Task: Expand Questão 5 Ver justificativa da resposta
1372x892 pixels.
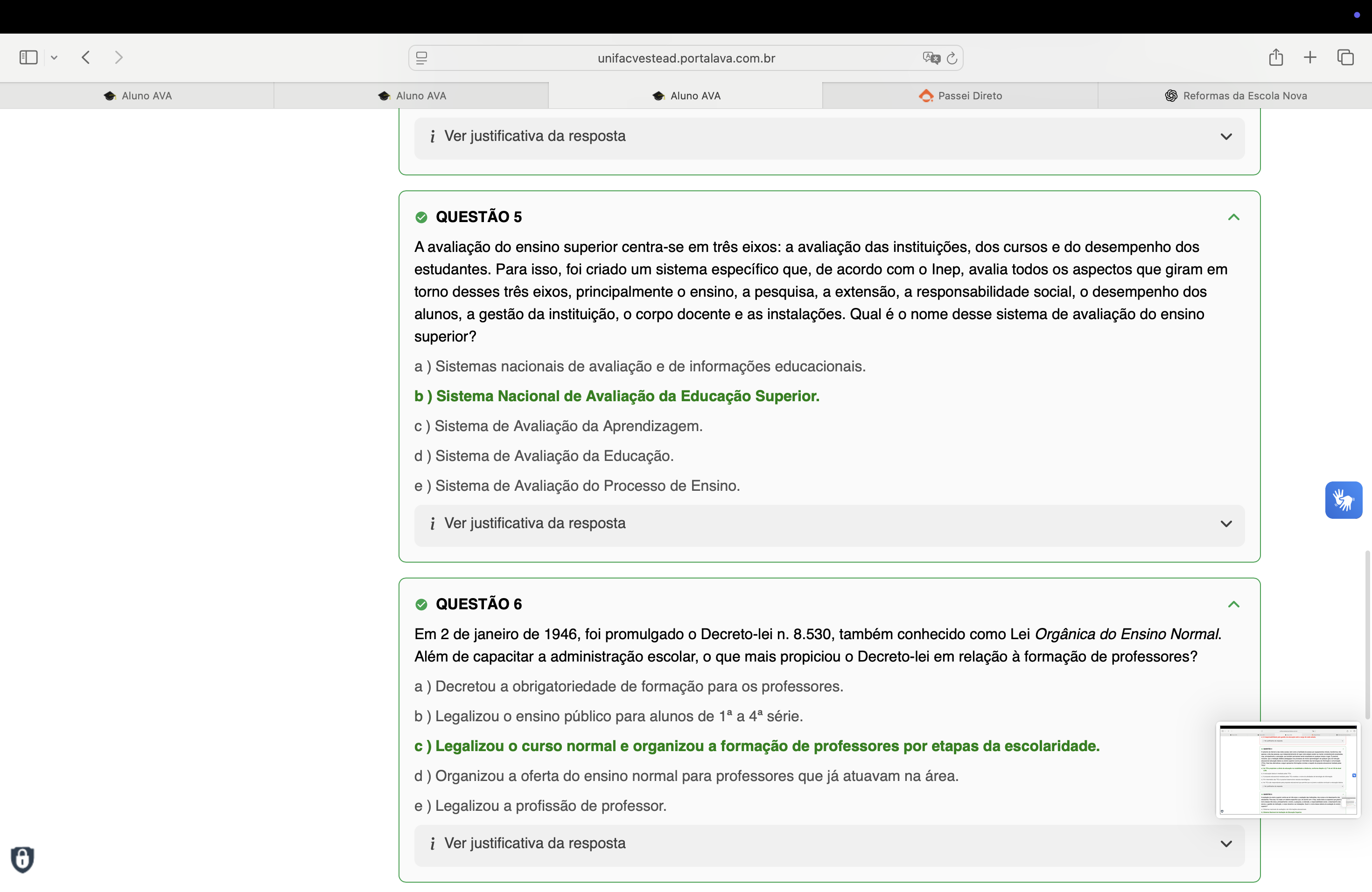Action: [829, 525]
